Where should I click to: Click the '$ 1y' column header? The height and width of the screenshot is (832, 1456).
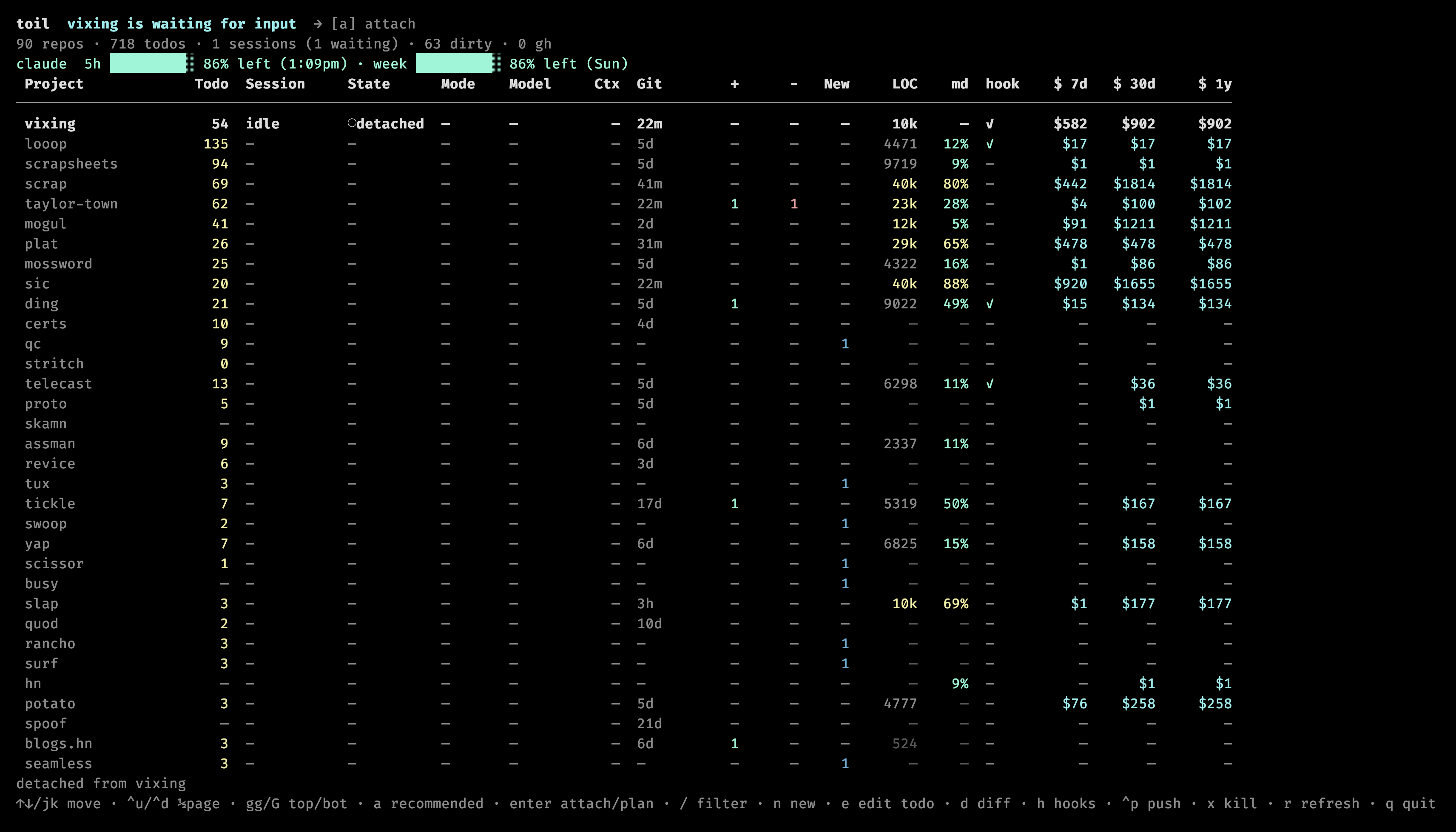pyautogui.click(x=1215, y=84)
